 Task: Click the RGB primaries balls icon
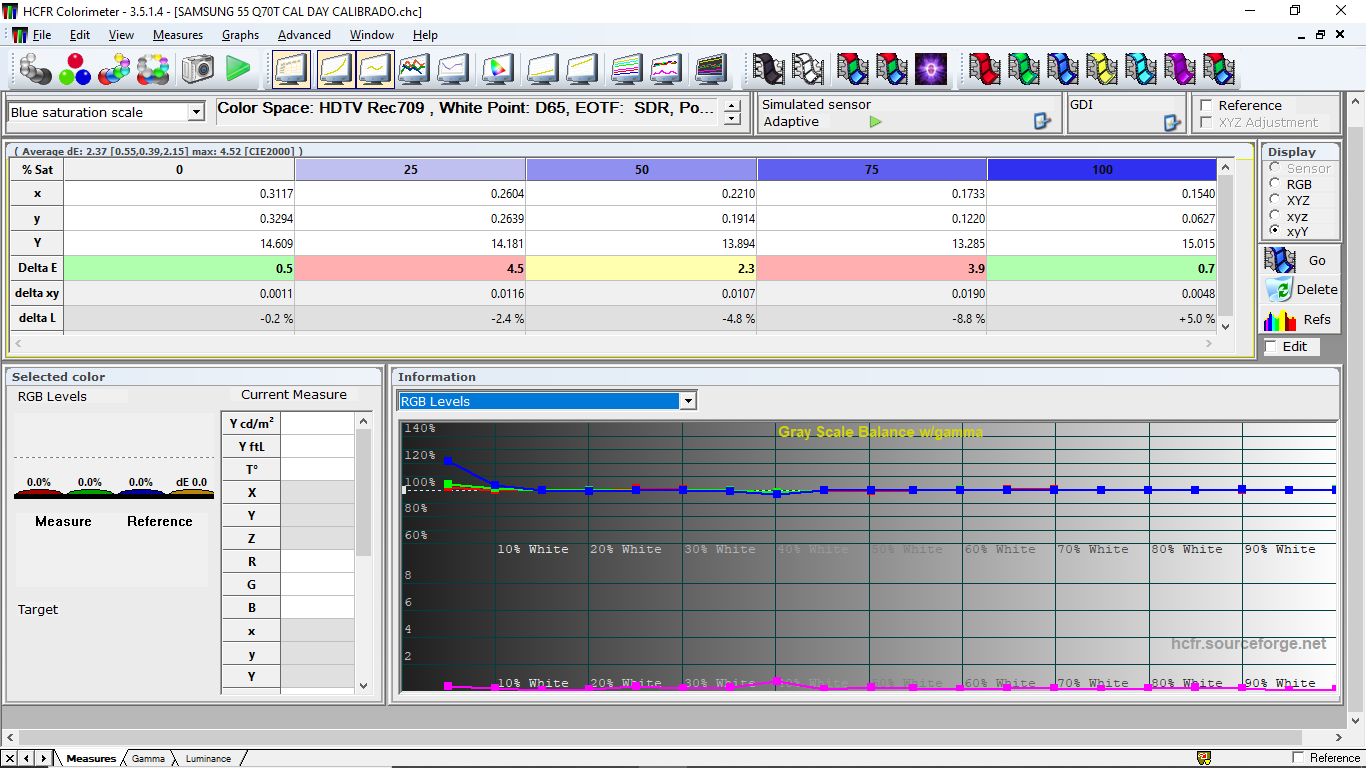tap(75, 69)
